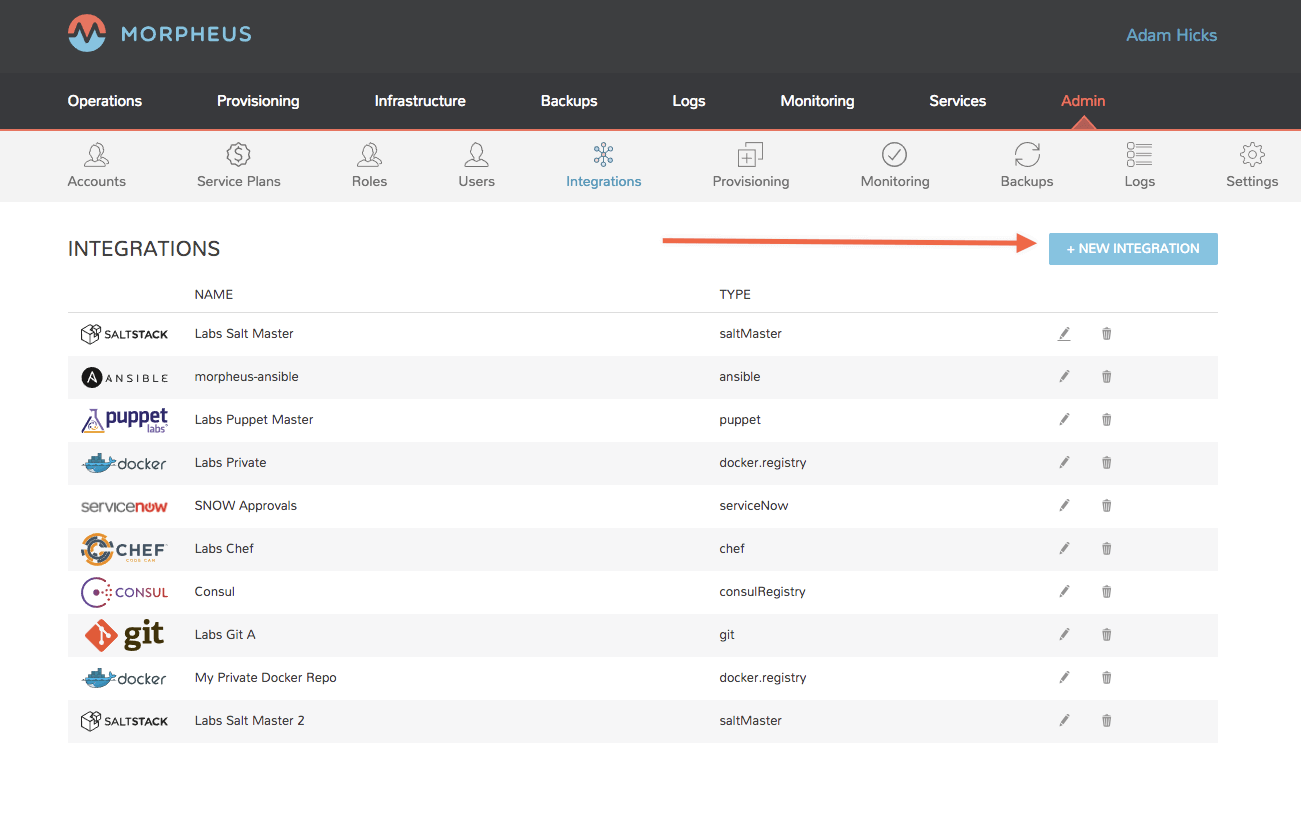Viewport: 1301px width, 829px height.
Task: Open Admin Settings gear
Action: 1252,166
